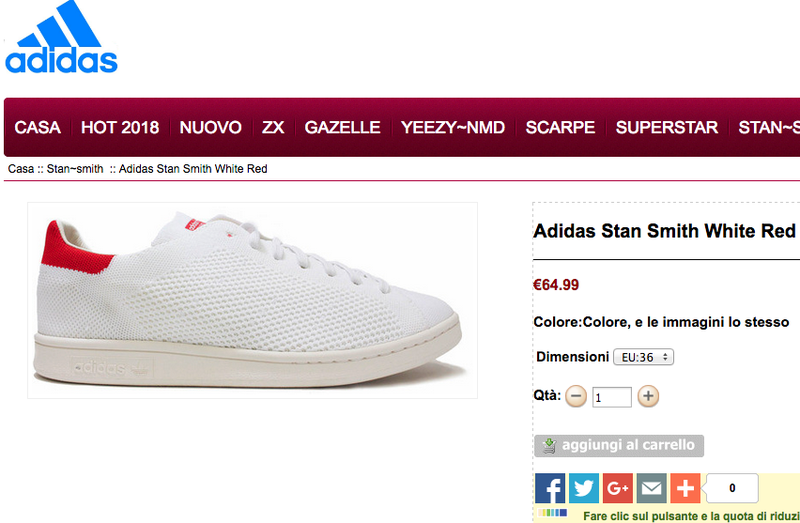Navigate to SUPERSTAR in the menu

(x=667, y=128)
